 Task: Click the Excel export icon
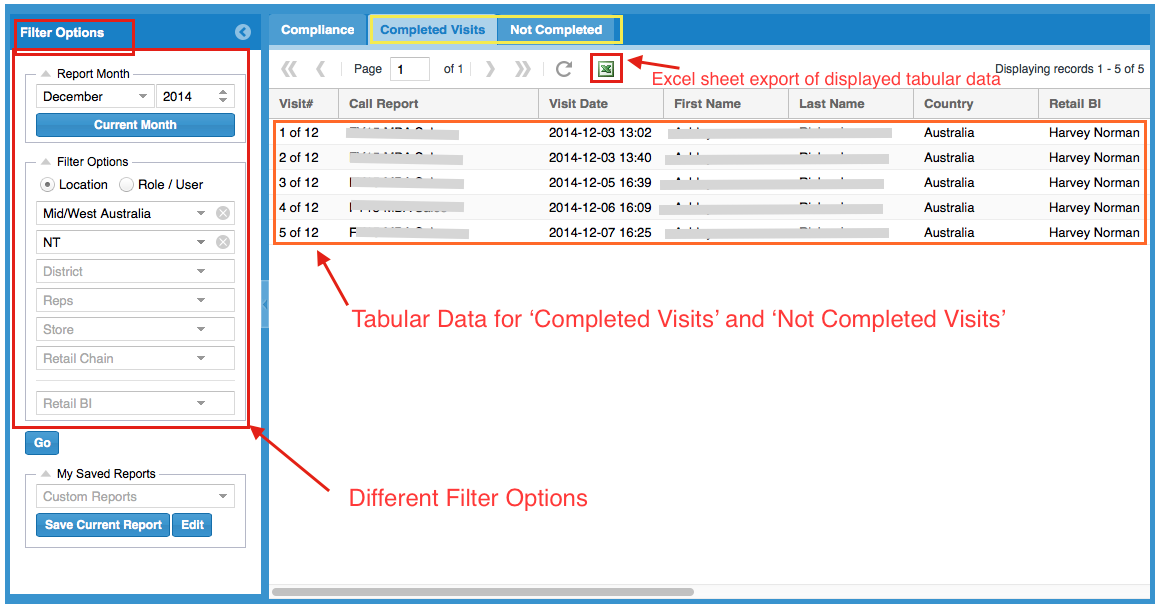(x=605, y=69)
